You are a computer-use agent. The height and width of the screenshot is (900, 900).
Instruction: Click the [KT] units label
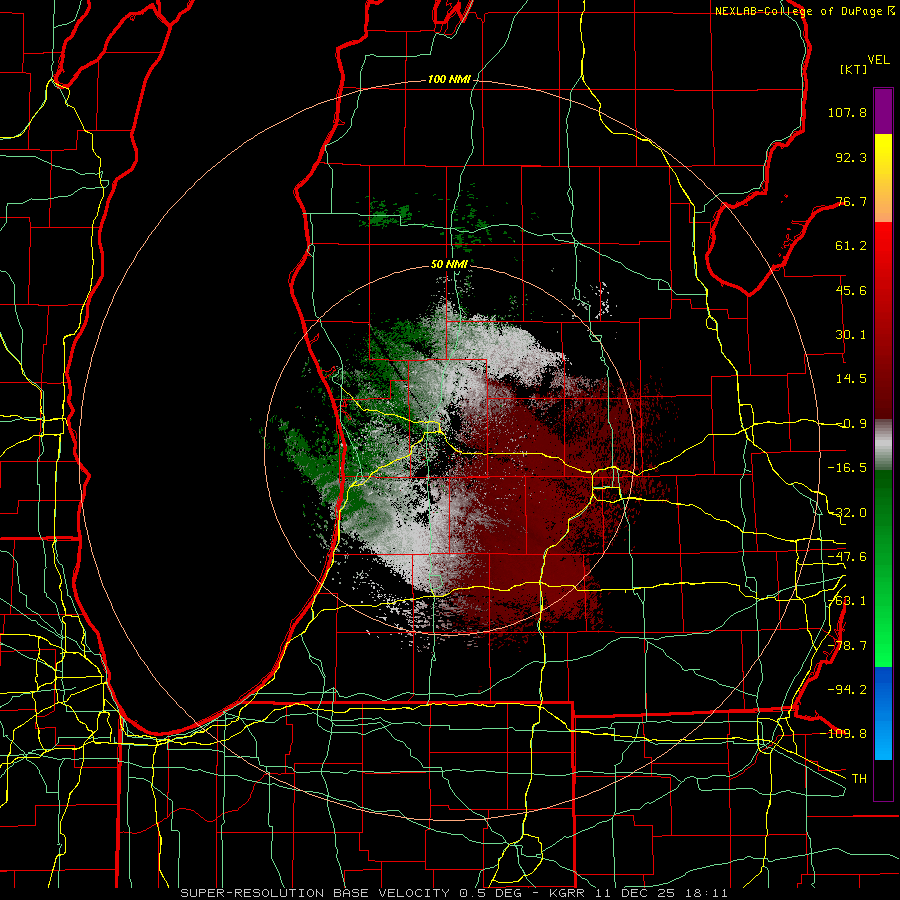[854, 69]
